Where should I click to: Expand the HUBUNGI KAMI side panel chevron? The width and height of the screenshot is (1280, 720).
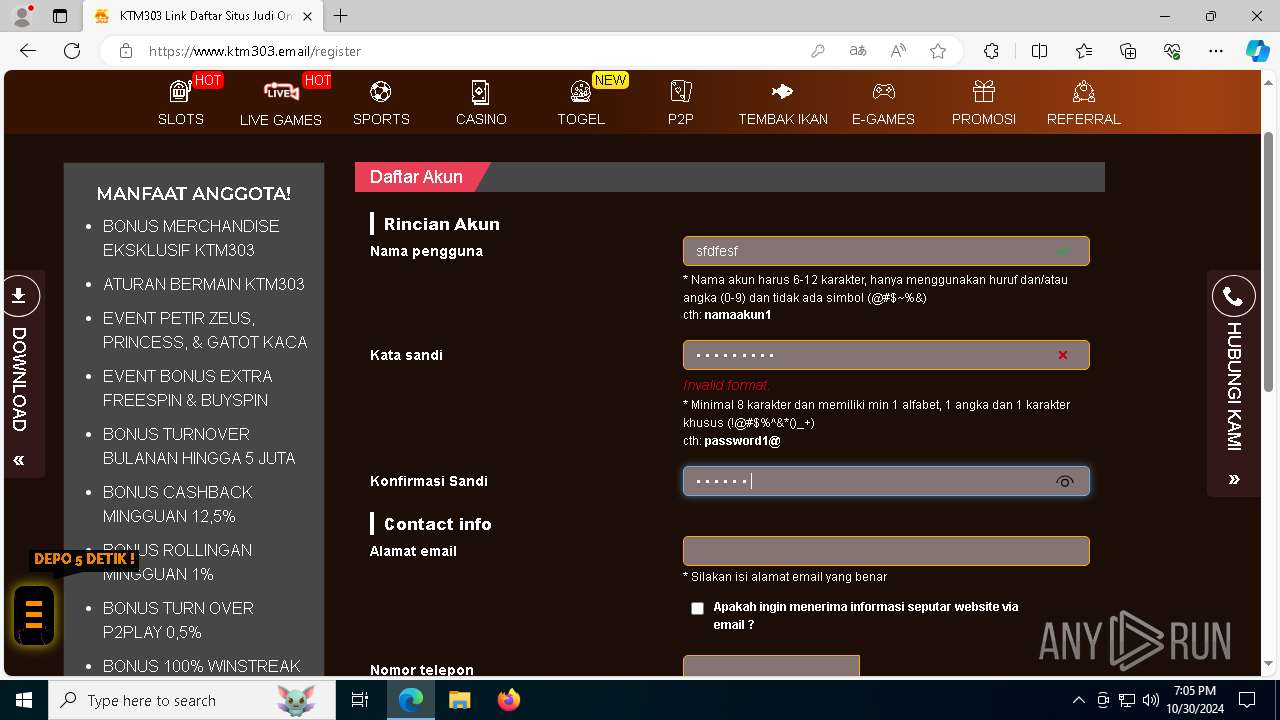point(1234,480)
